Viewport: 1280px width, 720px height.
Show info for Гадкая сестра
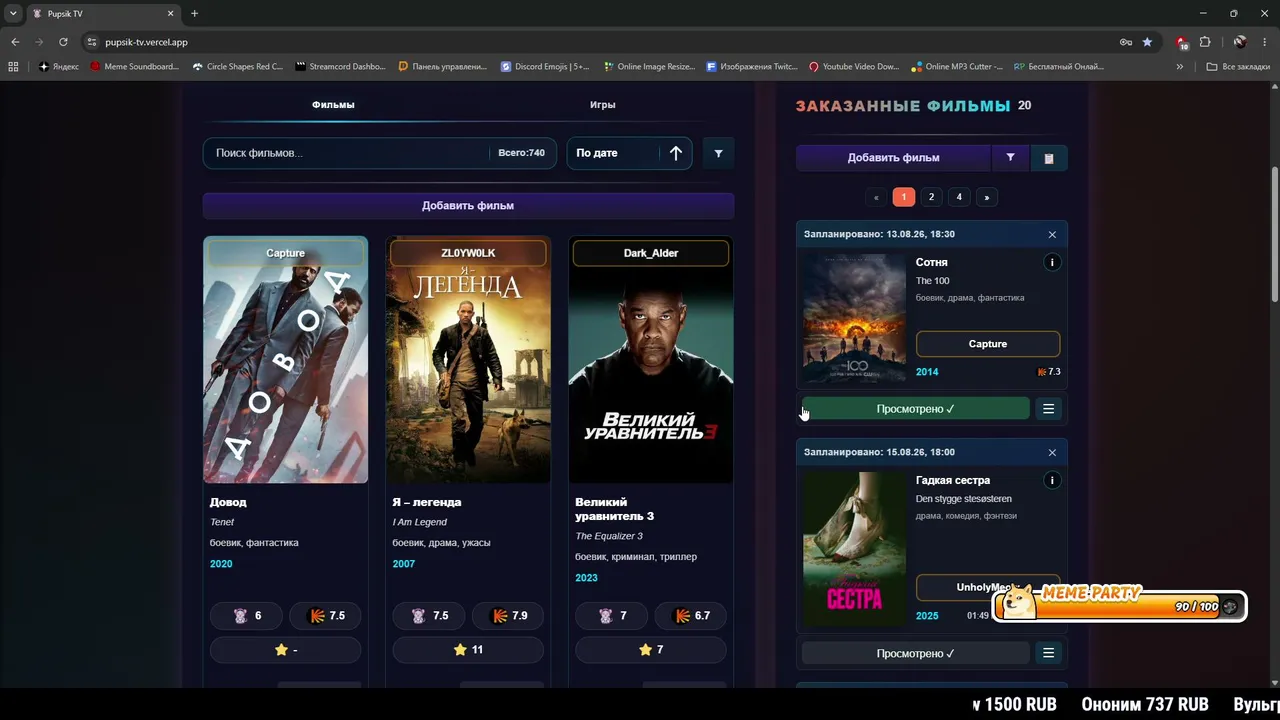pos(1051,480)
